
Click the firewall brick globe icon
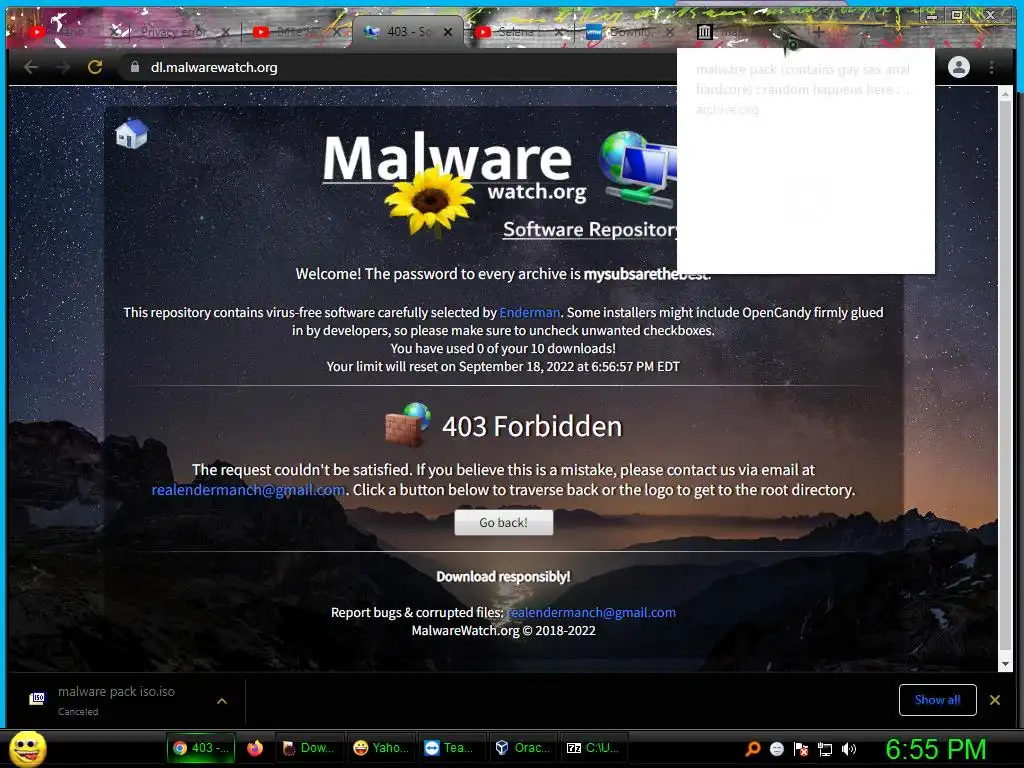coord(408,425)
